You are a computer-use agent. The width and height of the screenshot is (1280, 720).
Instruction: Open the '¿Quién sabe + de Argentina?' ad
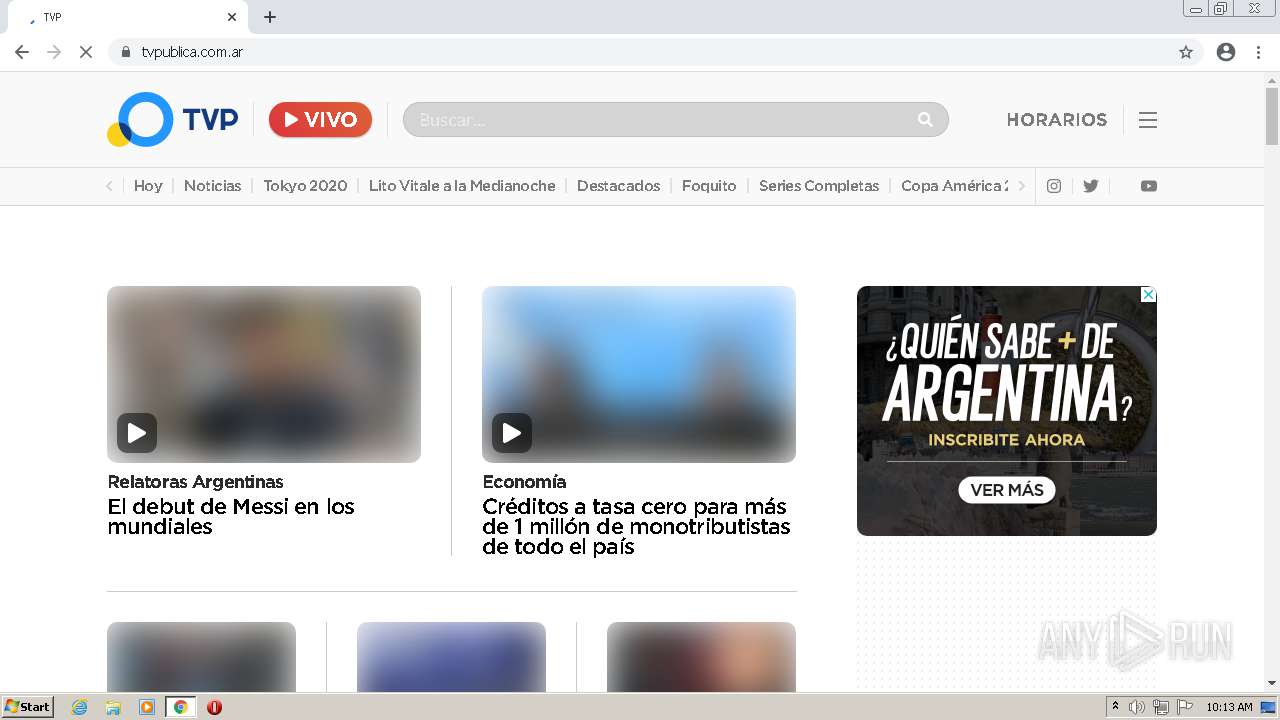(x=1007, y=411)
